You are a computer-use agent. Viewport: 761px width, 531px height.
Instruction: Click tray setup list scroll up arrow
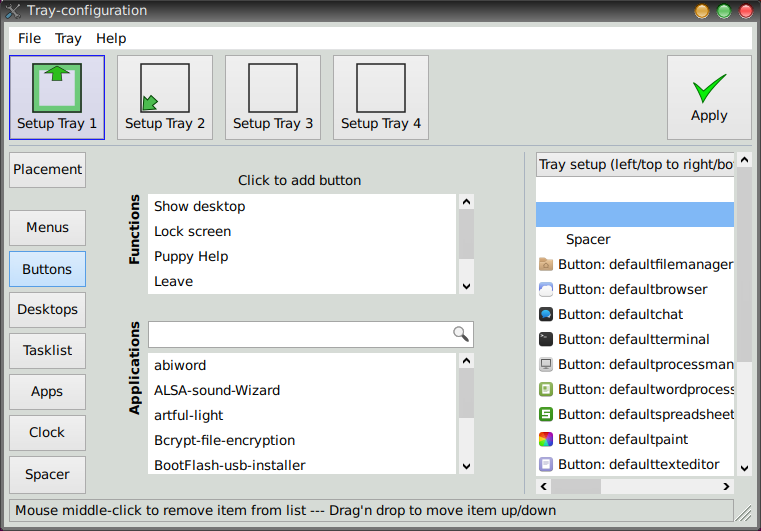click(x=744, y=160)
